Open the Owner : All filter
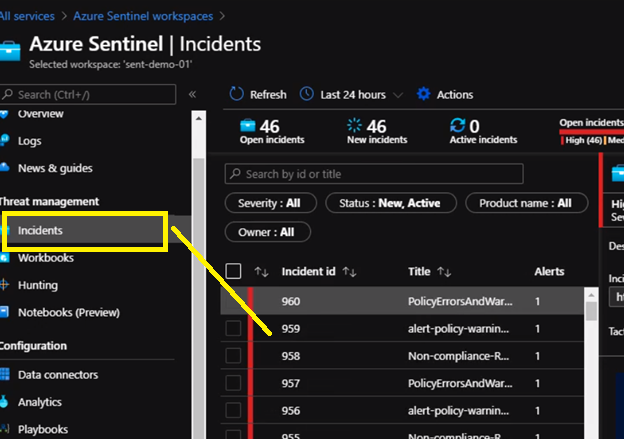Screen dimensions: 624x442 267,232
